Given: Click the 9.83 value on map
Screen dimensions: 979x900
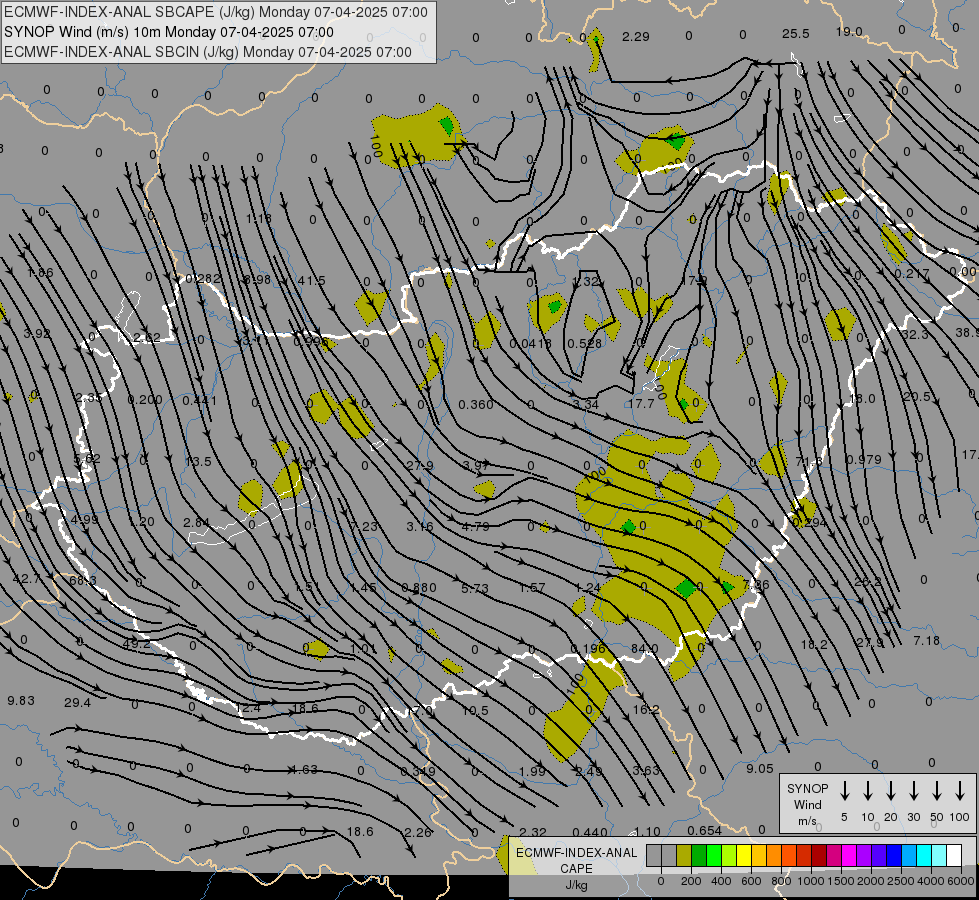Looking at the screenshot, I should tap(21, 700).
